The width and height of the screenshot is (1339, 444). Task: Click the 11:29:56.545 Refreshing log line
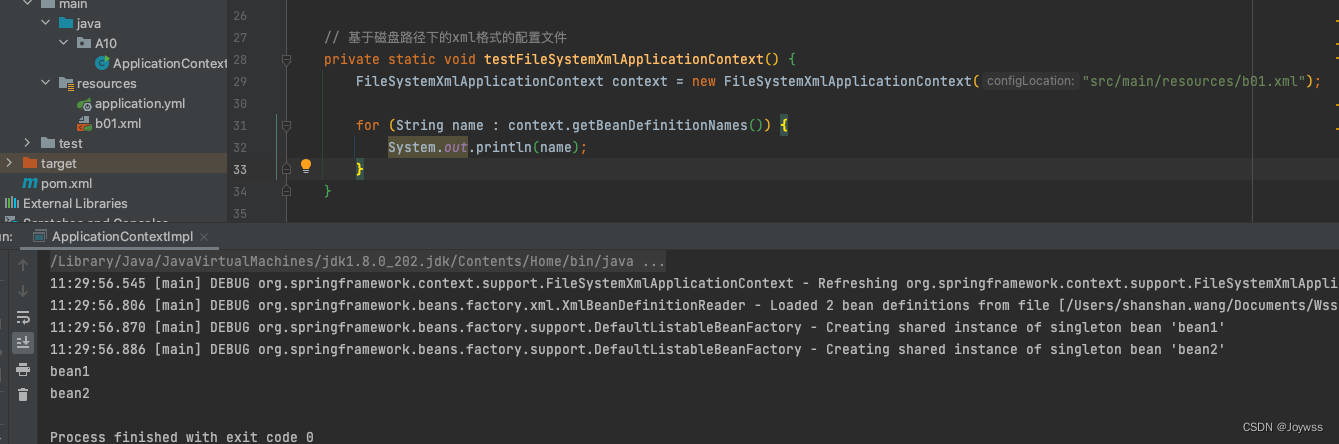click(x=694, y=283)
